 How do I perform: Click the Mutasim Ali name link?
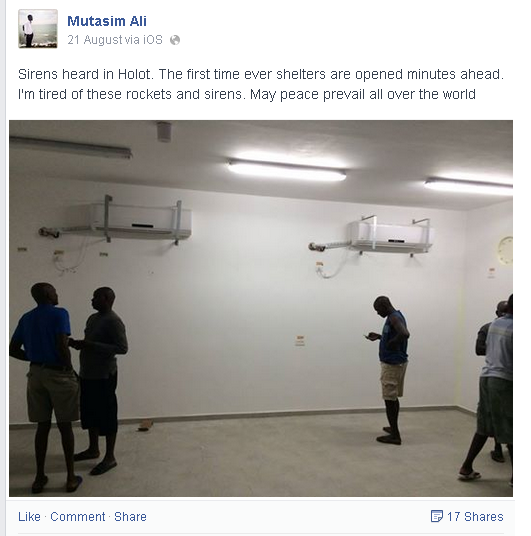(x=107, y=21)
